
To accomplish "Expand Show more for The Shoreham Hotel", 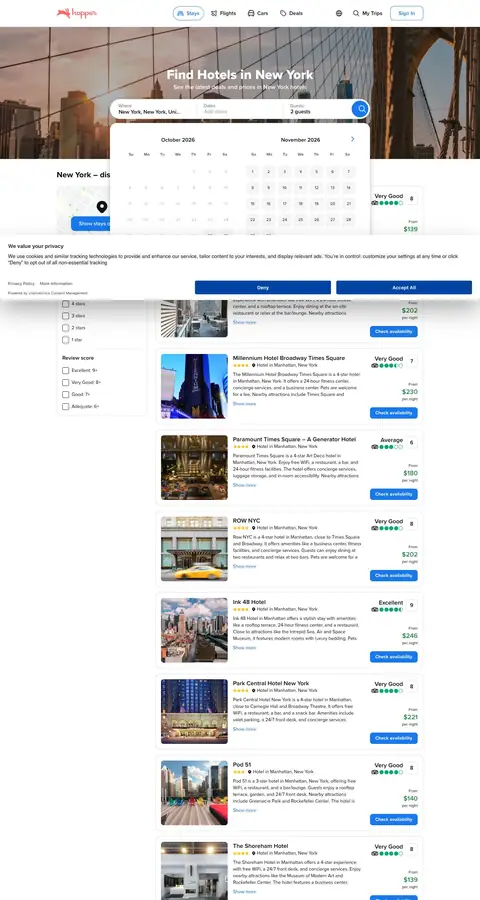I will [244, 891].
